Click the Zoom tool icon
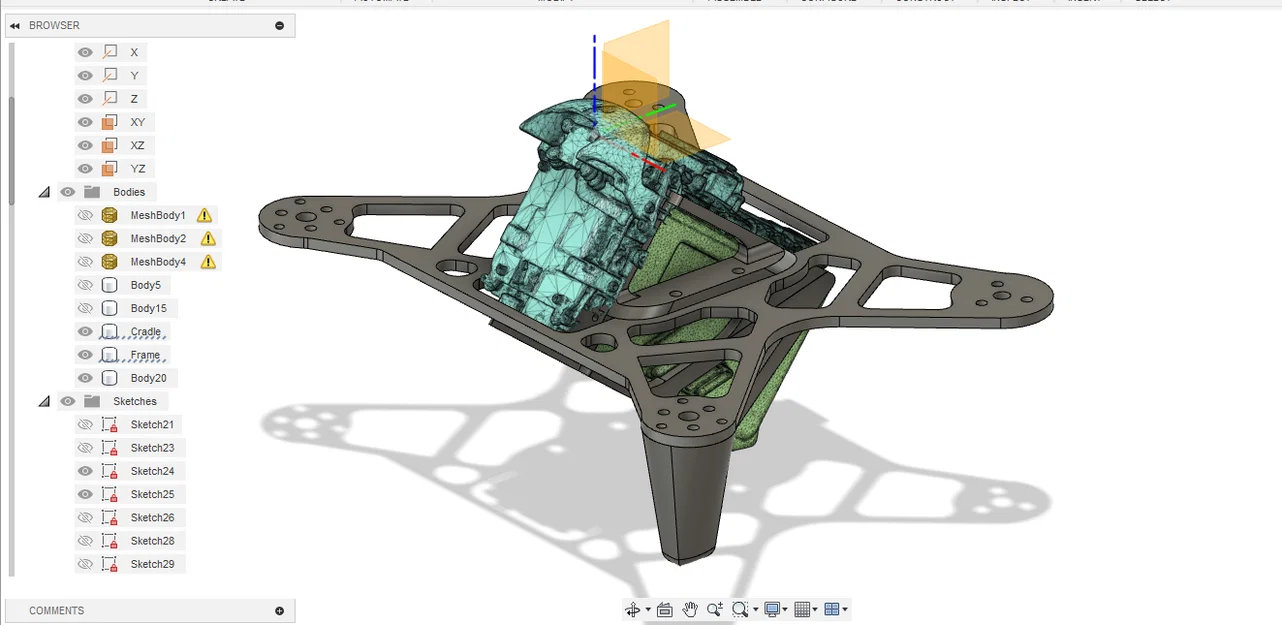1282x625 pixels. [x=715, y=609]
